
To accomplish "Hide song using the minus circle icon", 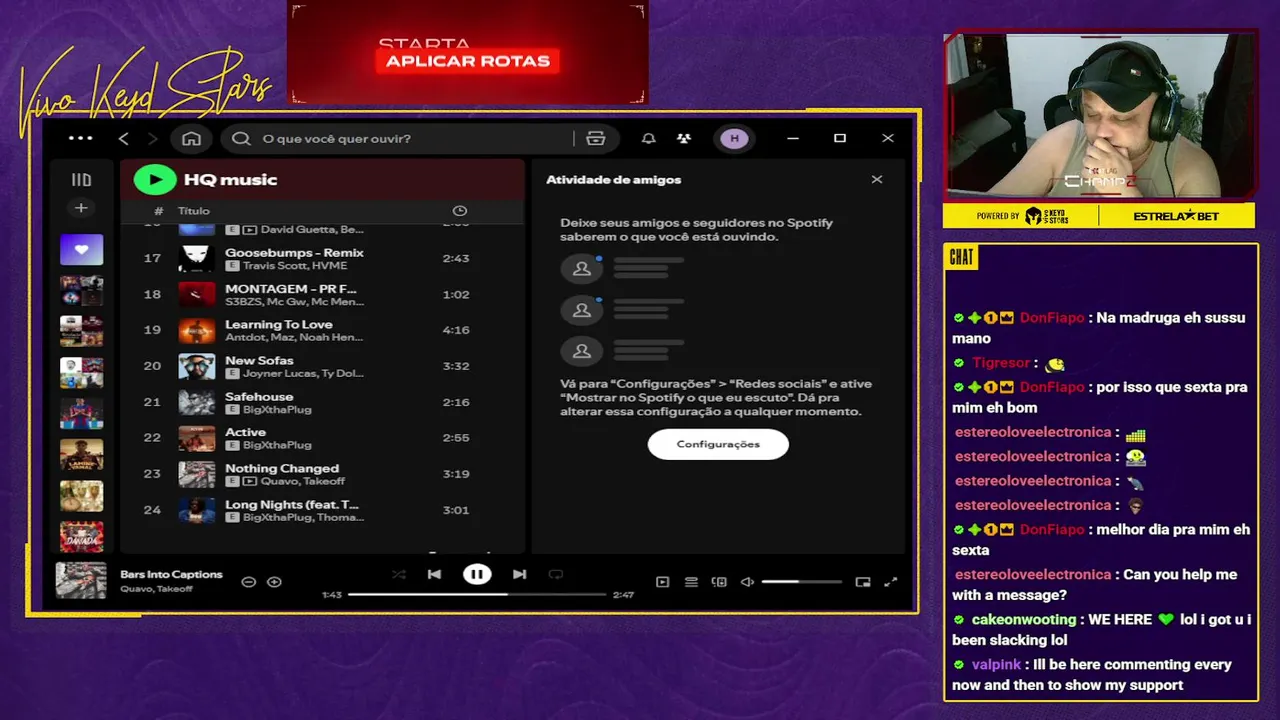I will pyautogui.click(x=249, y=582).
